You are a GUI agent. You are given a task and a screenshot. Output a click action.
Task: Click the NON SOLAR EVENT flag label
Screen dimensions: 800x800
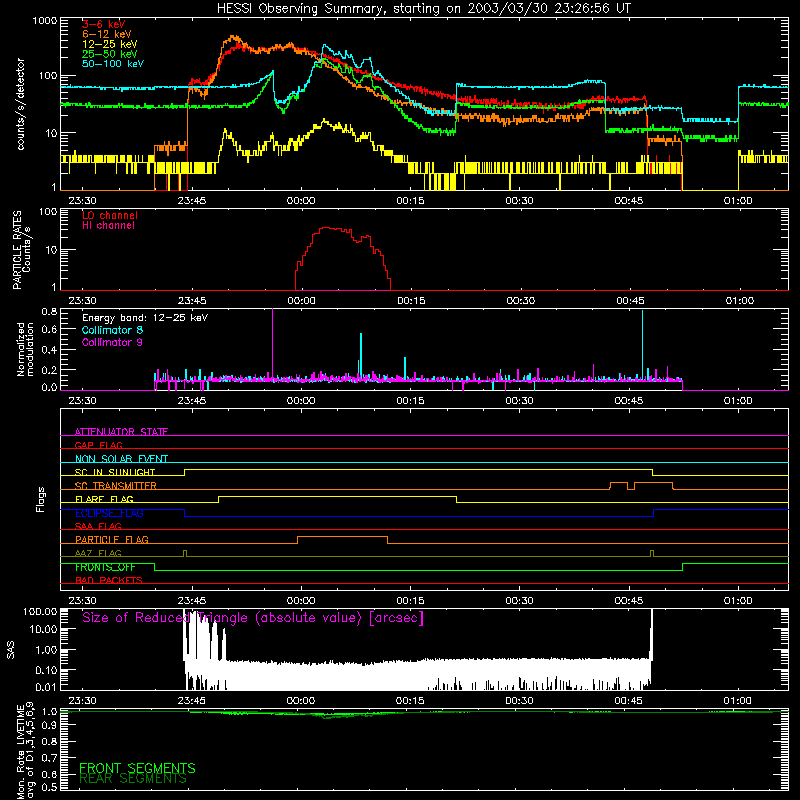(121, 459)
